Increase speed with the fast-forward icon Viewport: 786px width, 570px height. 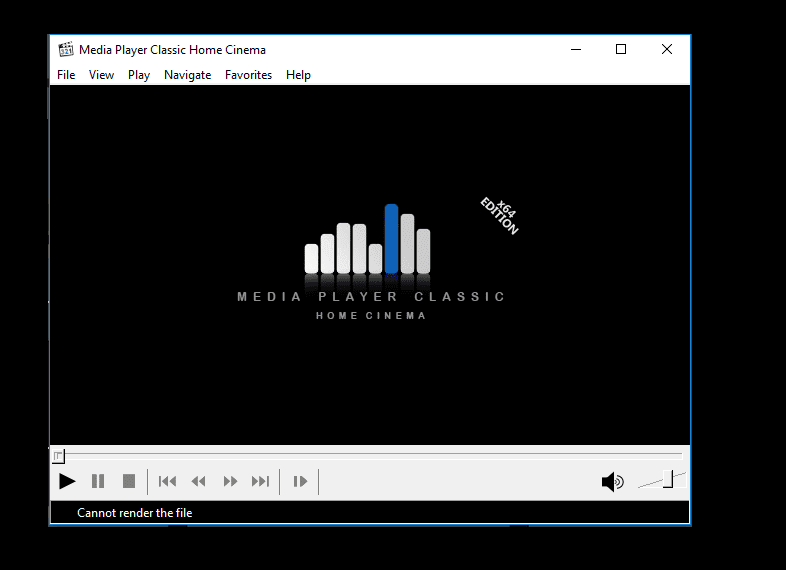pos(230,481)
